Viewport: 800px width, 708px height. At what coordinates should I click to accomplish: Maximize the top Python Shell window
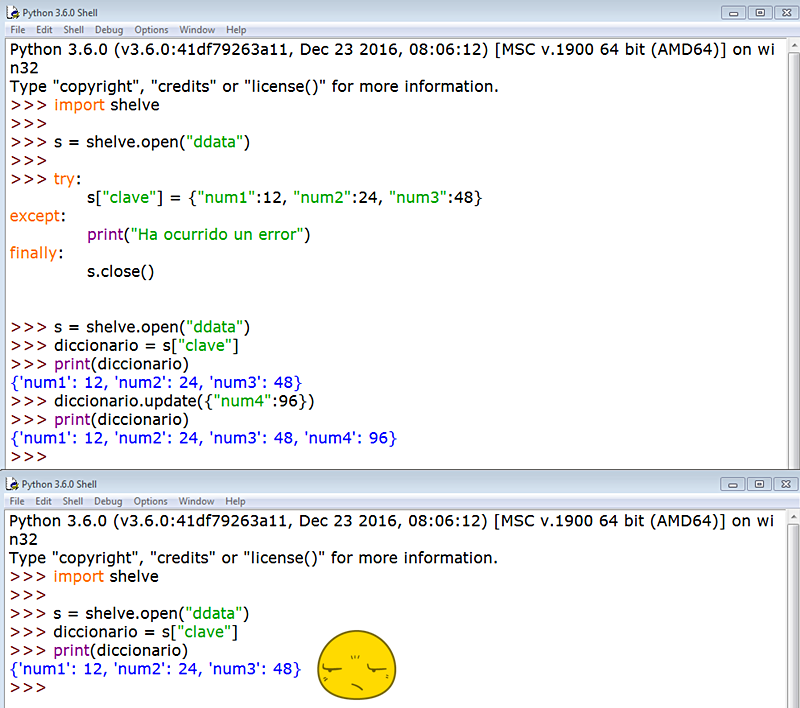tap(760, 13)
